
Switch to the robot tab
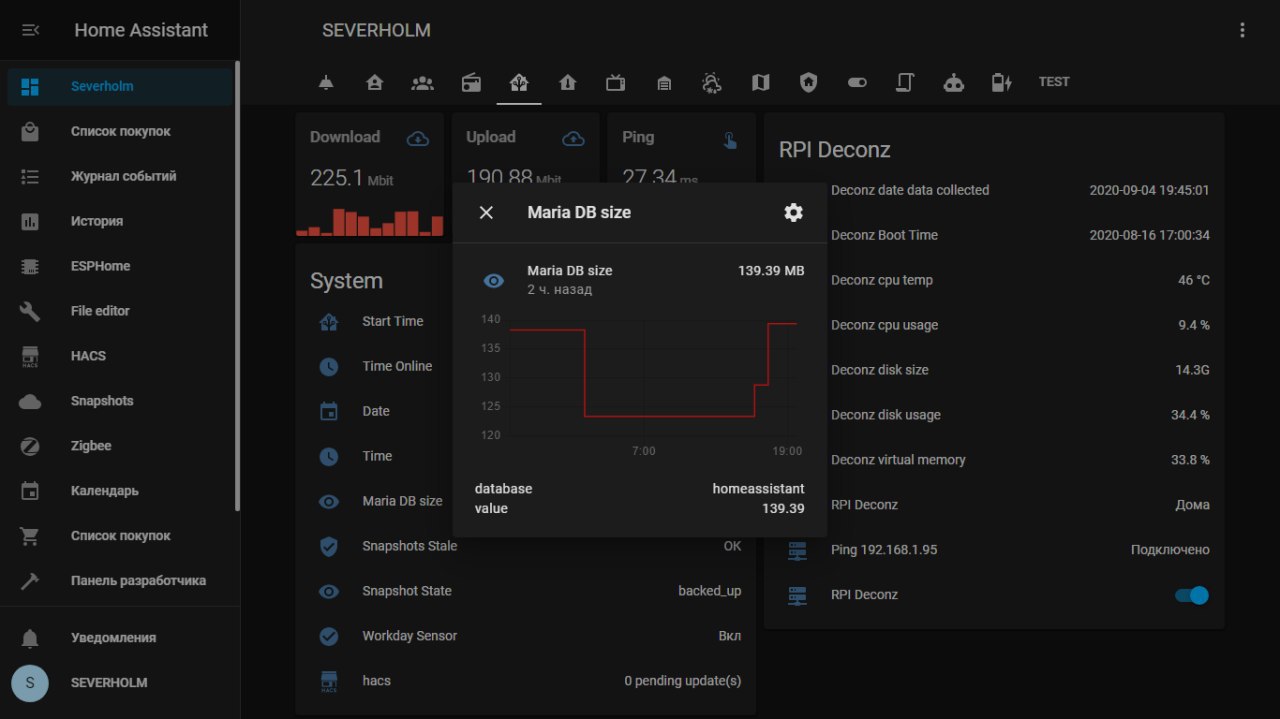[x=954, y=82]
